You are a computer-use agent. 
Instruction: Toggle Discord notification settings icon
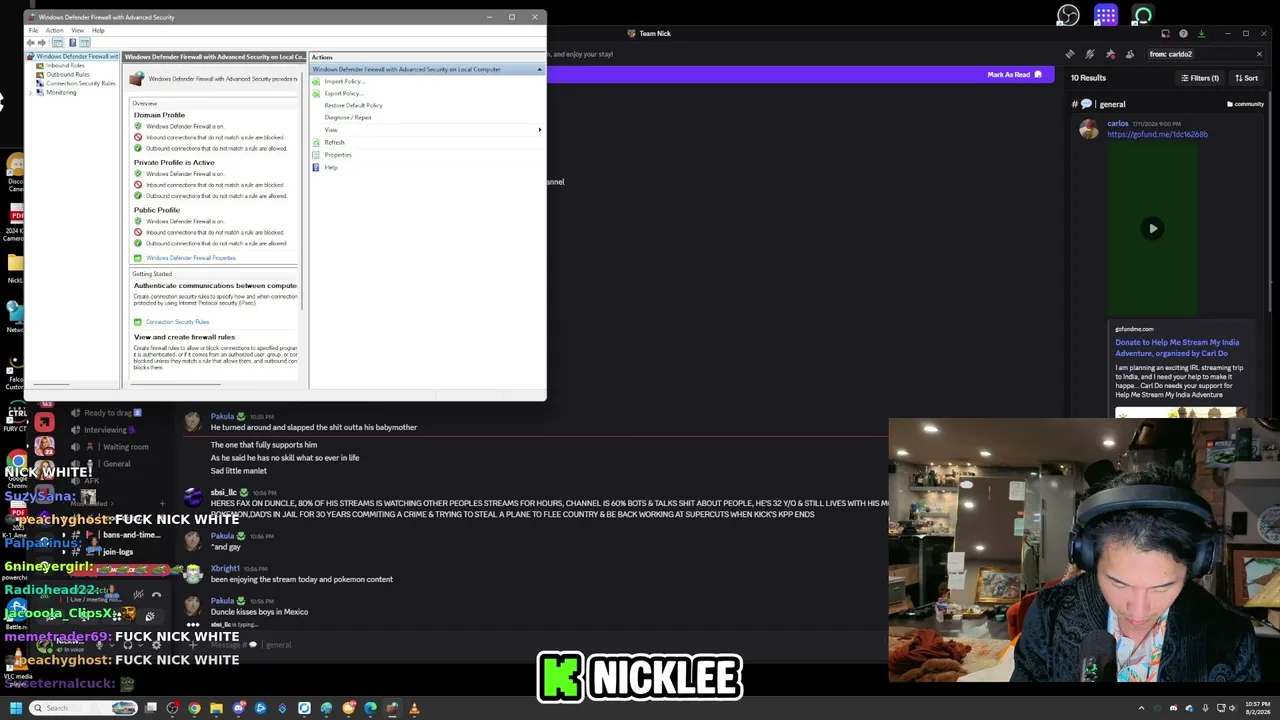(x=1090, y=54)
